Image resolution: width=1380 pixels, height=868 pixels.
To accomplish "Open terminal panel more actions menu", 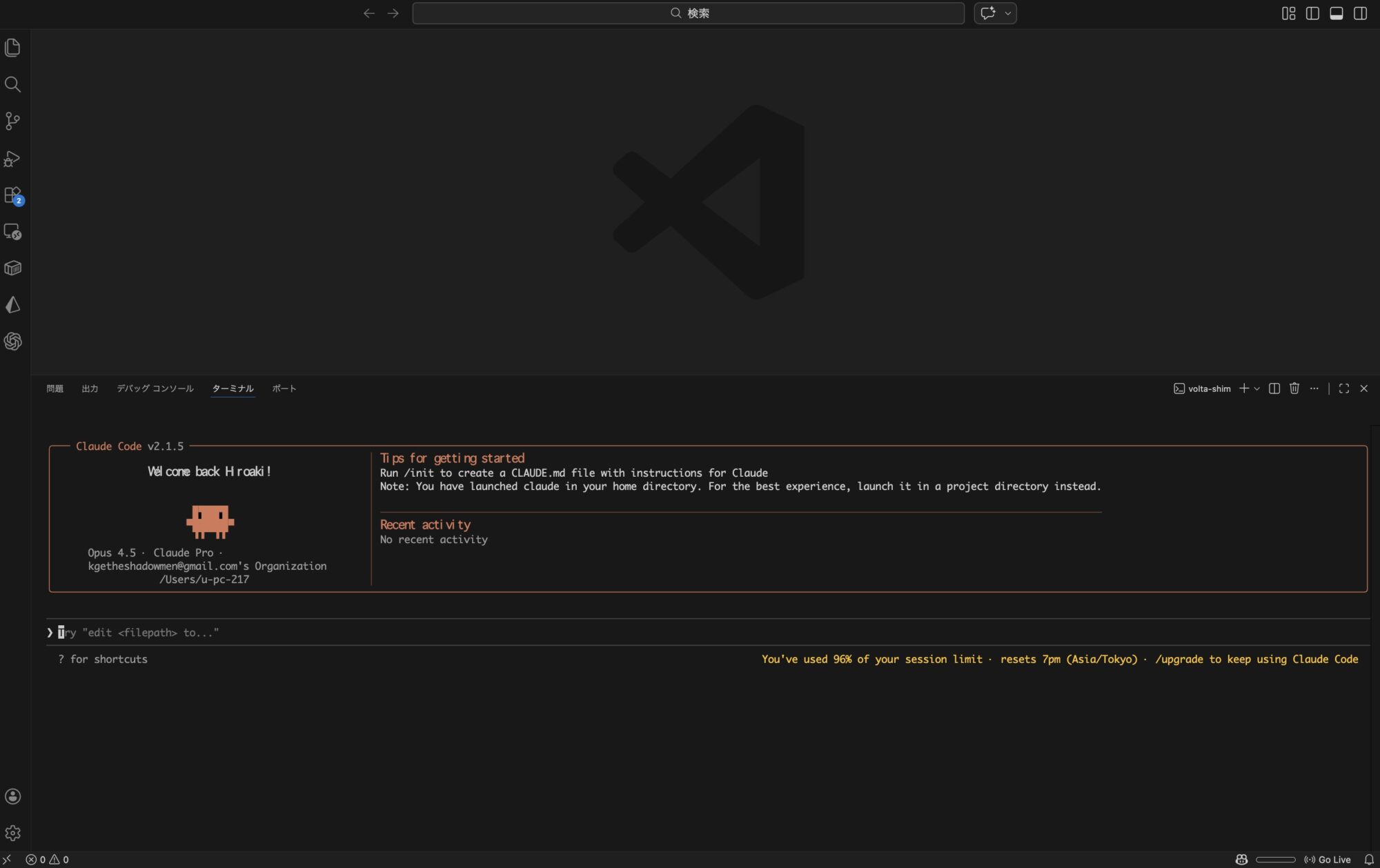I will [x=1314, y=388].
